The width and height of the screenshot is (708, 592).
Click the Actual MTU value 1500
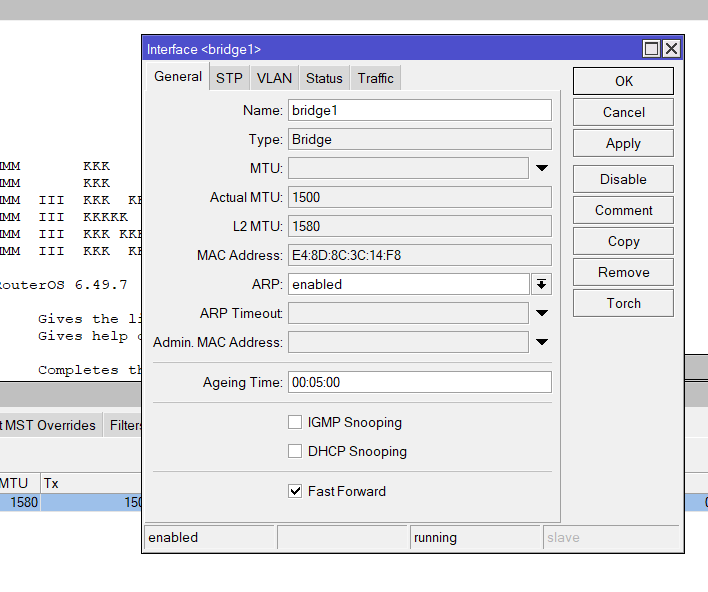419,197
